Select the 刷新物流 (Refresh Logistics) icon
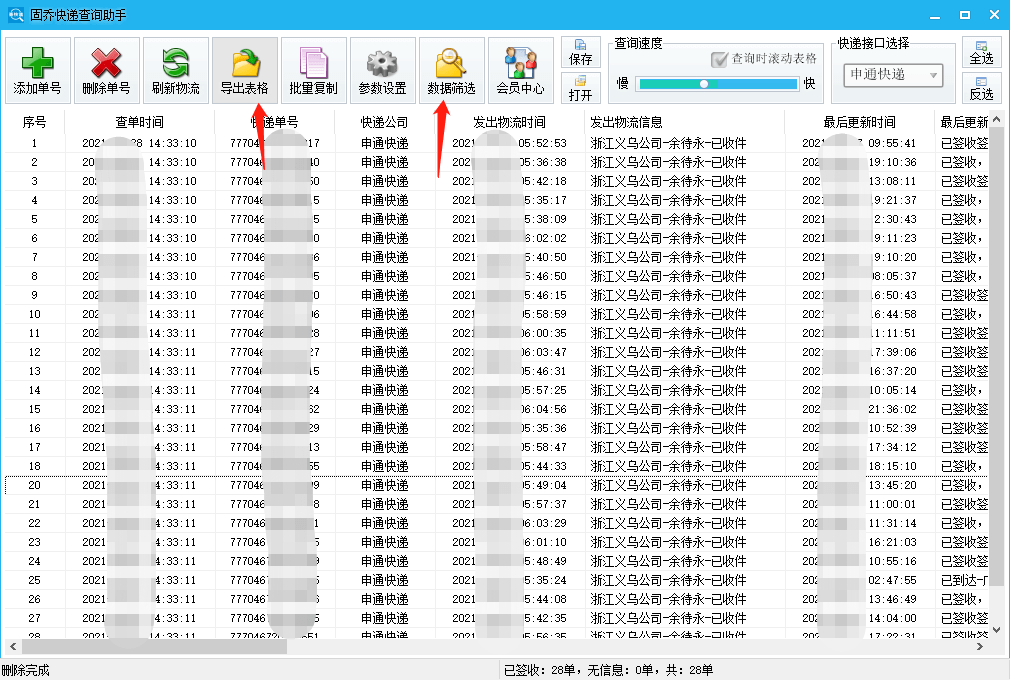 coord(174,68)
